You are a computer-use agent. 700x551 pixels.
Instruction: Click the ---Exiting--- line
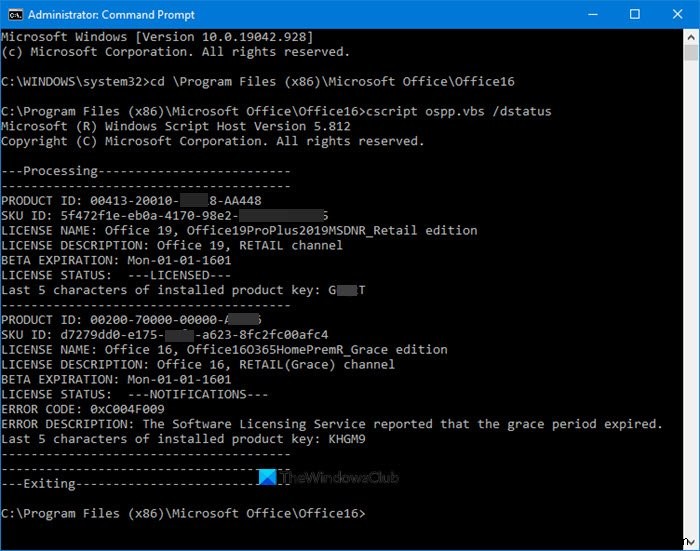click(146, 484)
